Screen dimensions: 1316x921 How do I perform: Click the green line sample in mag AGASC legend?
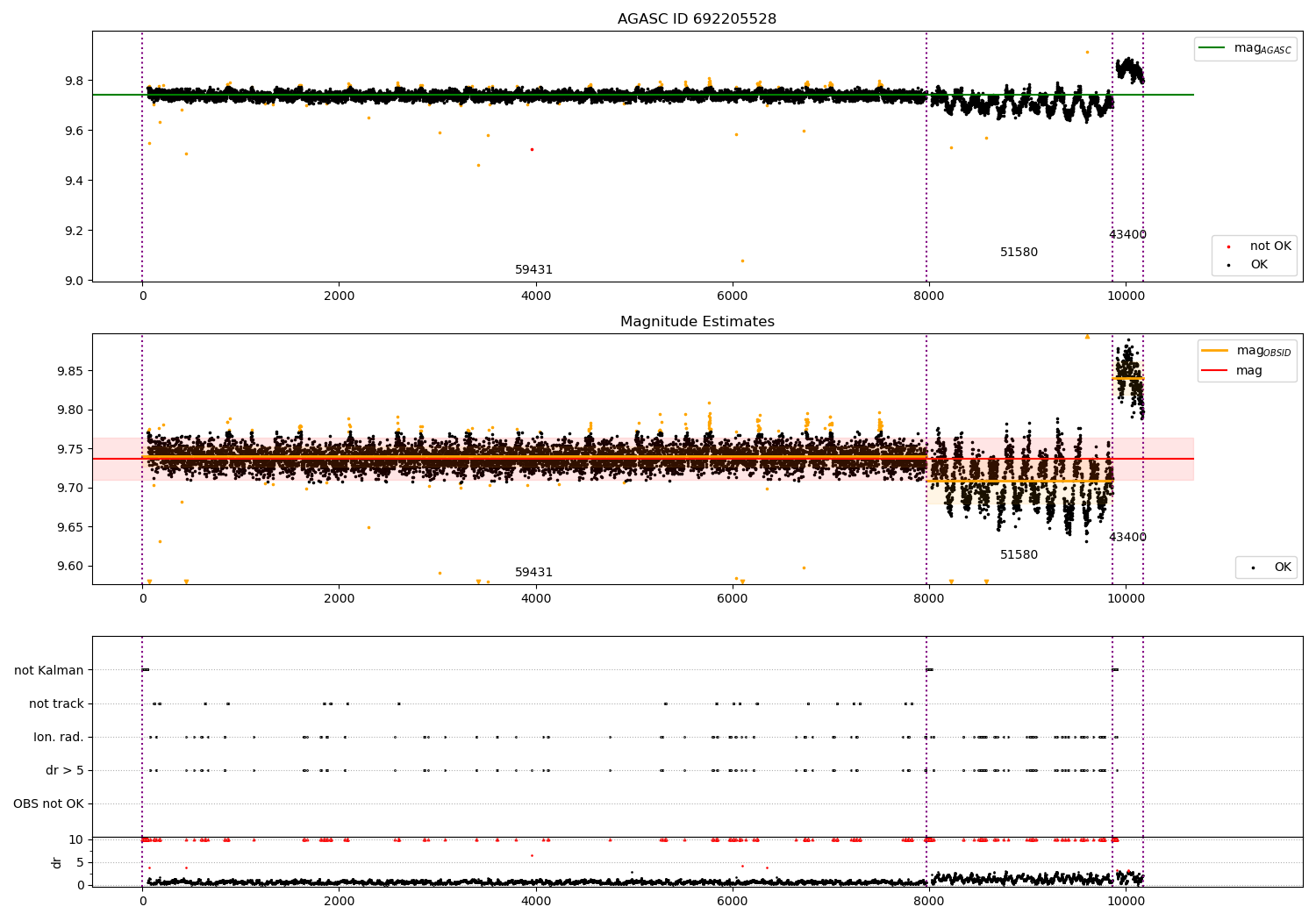[x=1212, y=47]
